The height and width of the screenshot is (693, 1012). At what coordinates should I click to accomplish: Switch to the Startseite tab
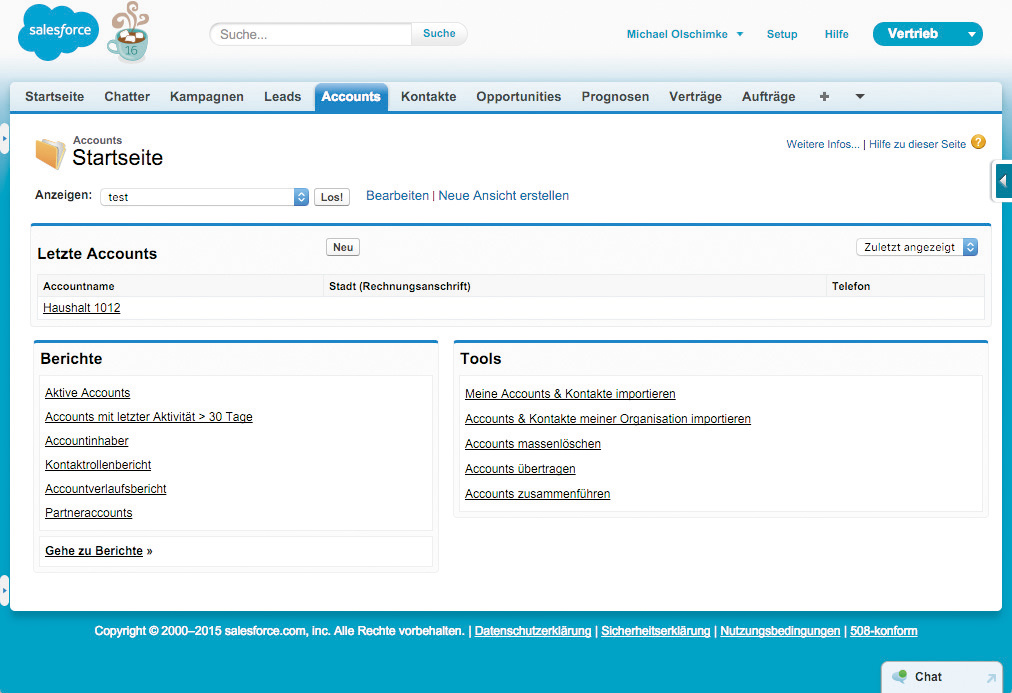pos(54,96)
